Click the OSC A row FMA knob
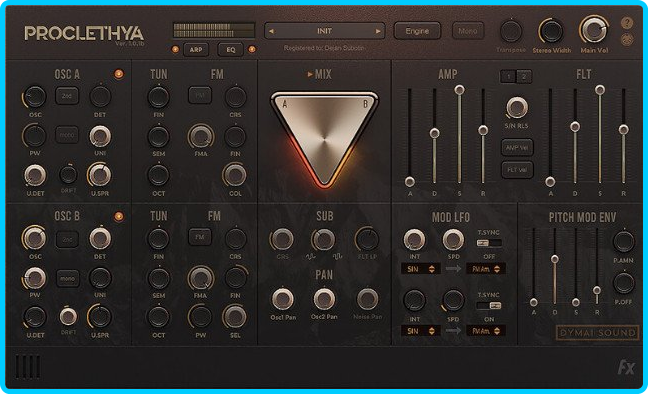Image resolution: width=648 pixels, height=394 pixels. point(201,136)
